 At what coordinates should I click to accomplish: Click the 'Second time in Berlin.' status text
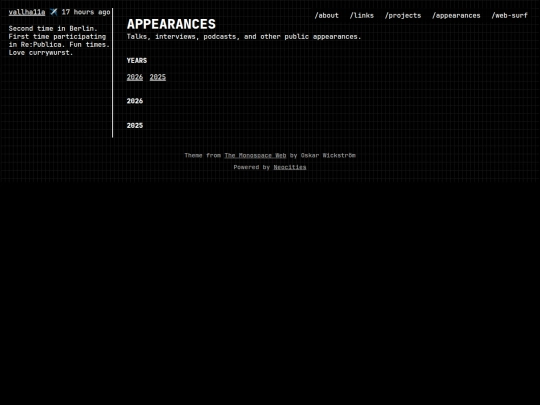coord(53,28)
